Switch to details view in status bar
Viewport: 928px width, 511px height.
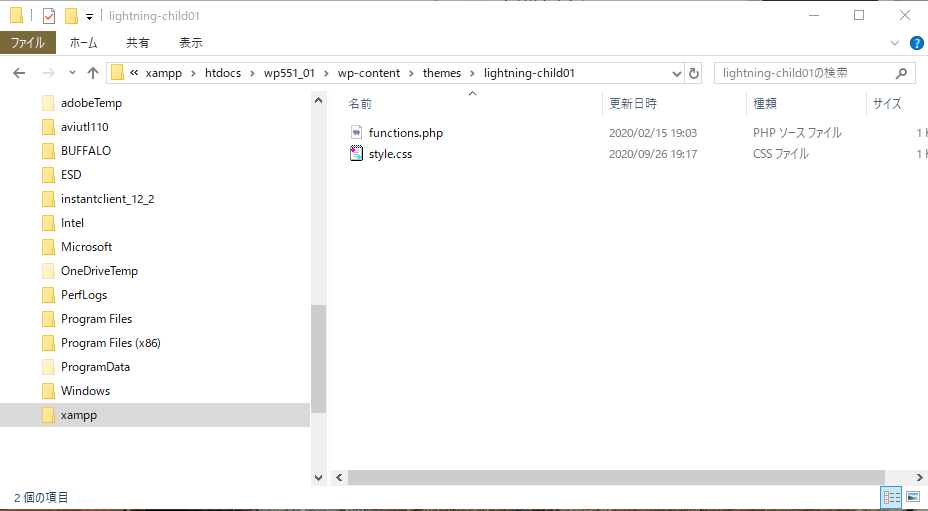tap(892, 497)
